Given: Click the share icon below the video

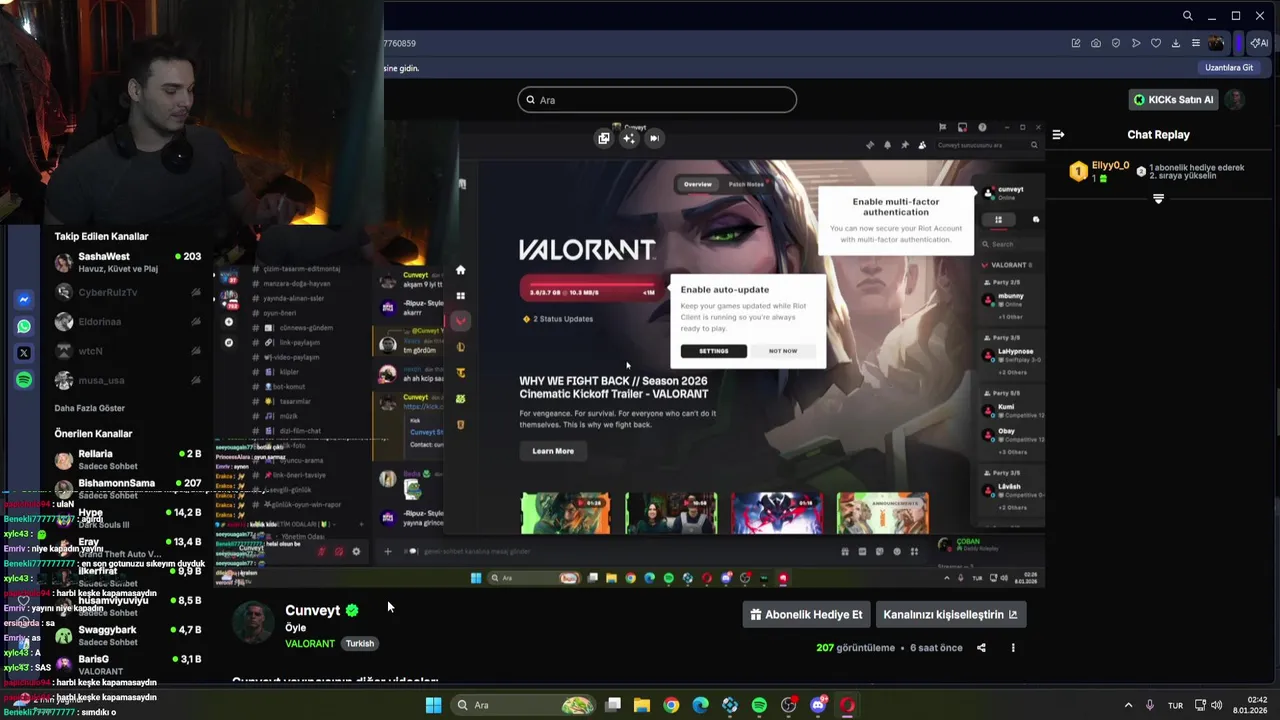Looking at the screenshot, I should [x=981, y=648].
